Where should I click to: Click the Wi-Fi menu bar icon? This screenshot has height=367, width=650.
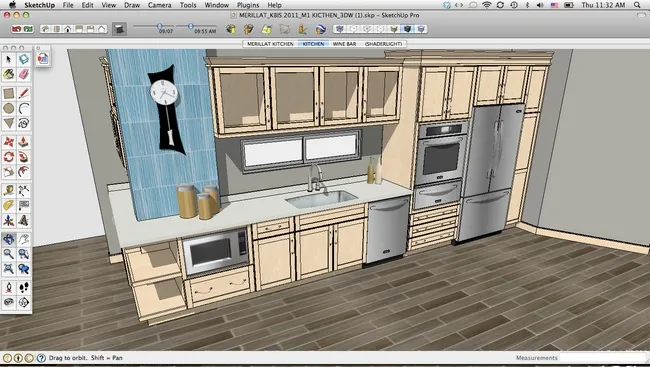pos(487,5)
